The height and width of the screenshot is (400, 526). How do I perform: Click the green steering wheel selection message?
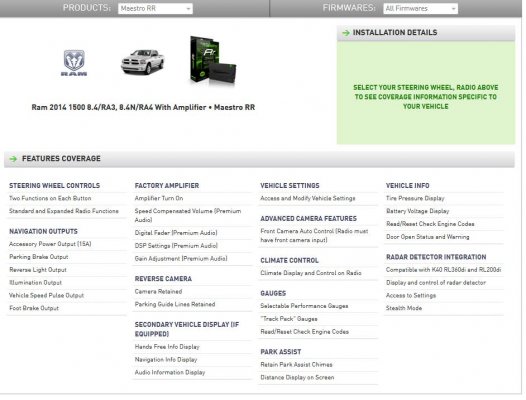click(426, 97)
